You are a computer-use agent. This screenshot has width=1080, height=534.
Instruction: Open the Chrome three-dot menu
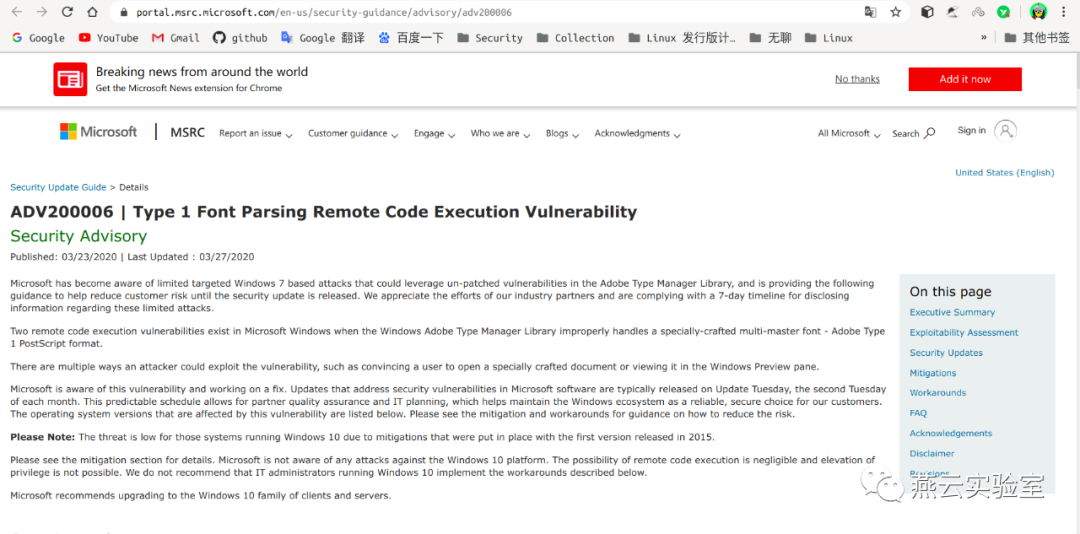click(x=1063, y=12)
